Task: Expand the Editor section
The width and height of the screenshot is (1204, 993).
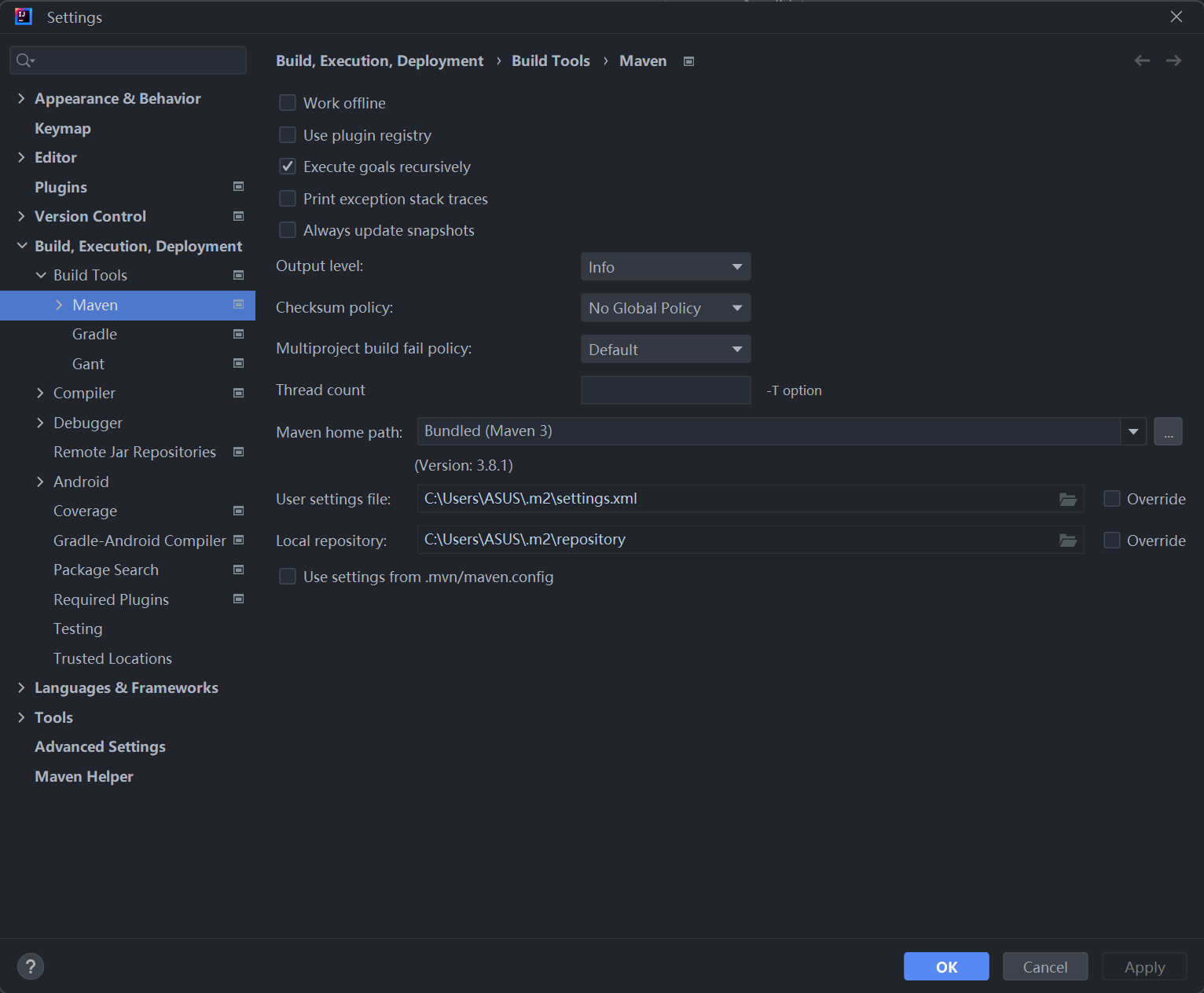Action: 21,157
